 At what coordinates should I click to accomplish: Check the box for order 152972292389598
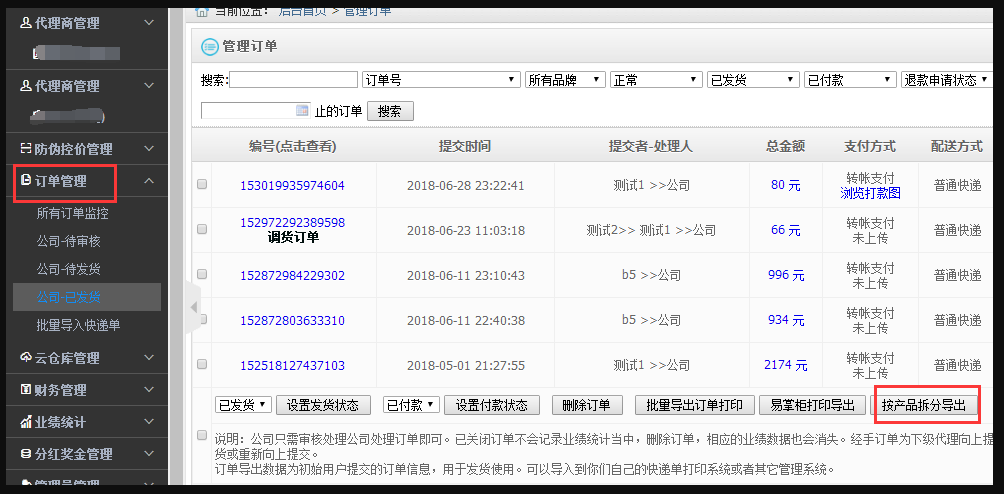[x=202, y=228]
